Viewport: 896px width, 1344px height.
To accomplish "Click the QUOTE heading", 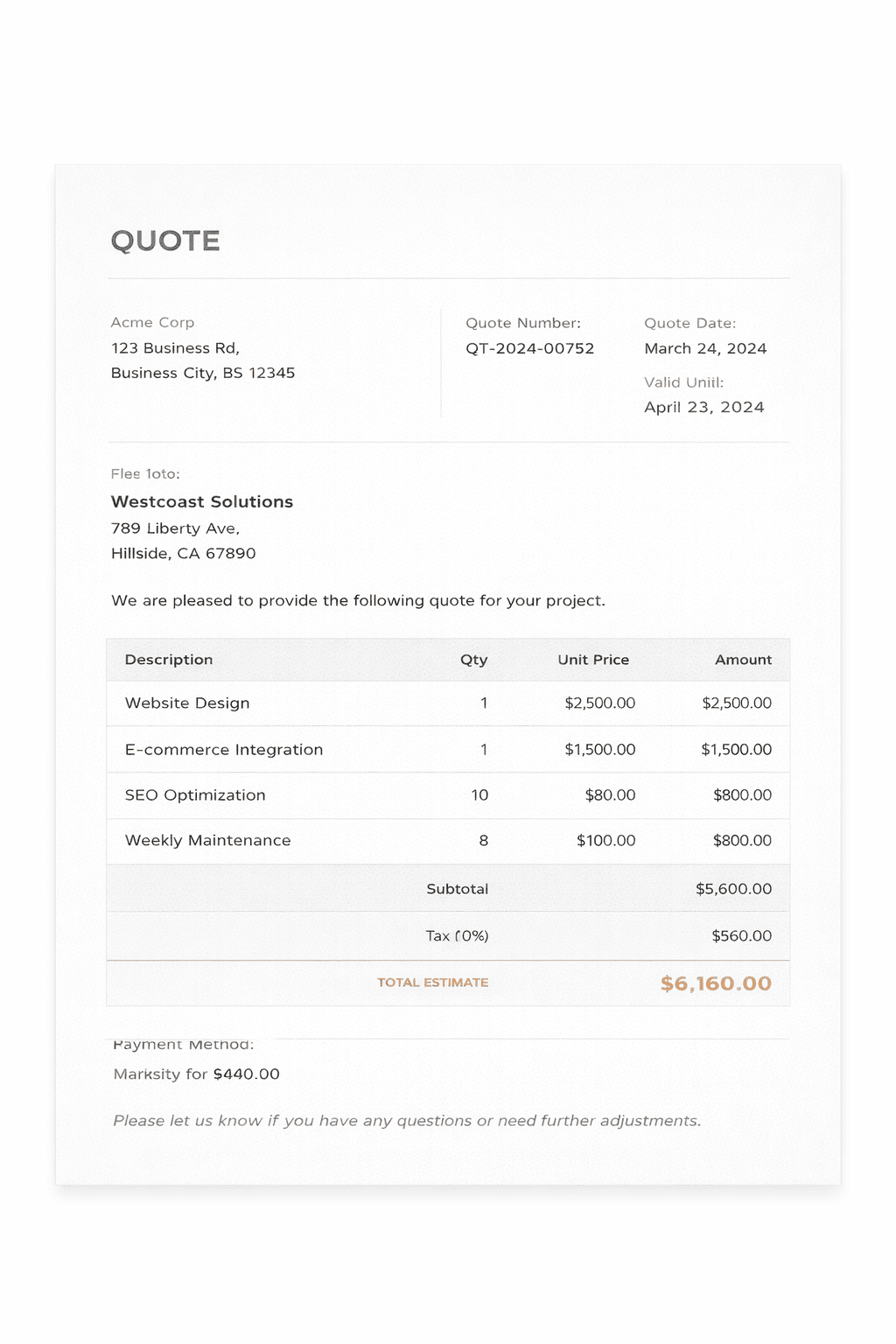I will pyautogui.click(x=165, y=241).
